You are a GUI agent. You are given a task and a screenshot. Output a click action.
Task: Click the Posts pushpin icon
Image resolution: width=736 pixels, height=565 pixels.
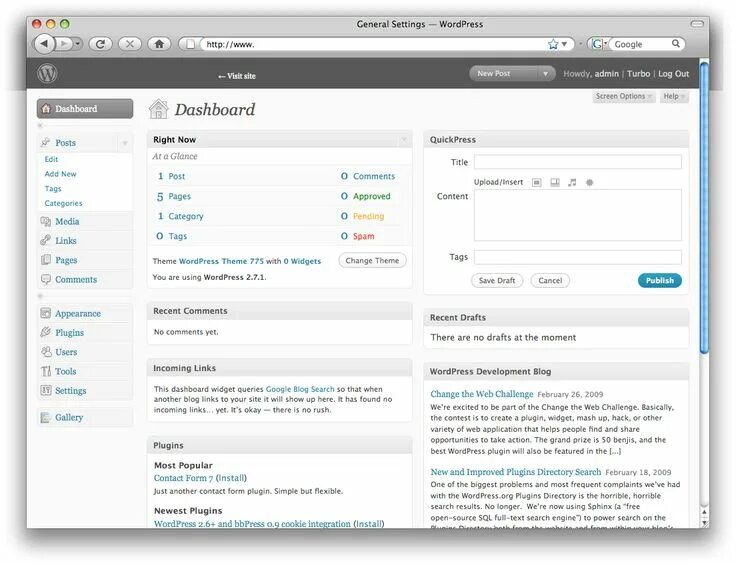pos(46,142)
